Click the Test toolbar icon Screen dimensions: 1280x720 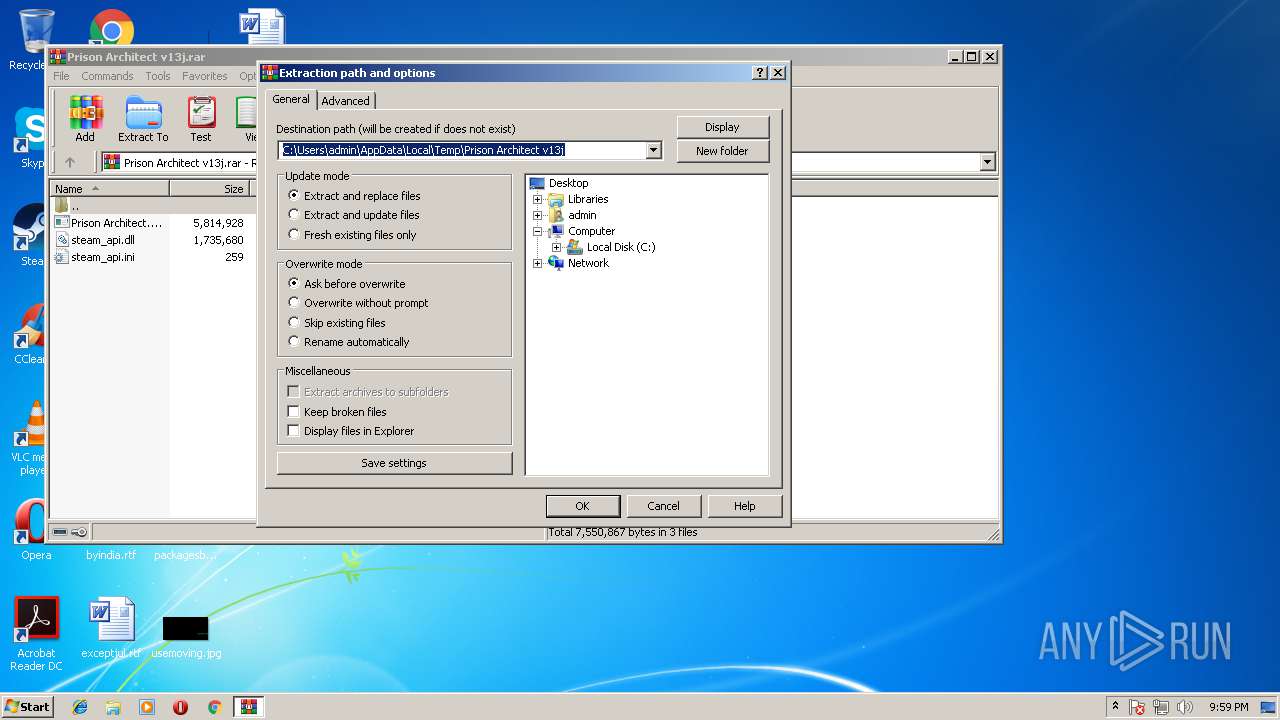[x=201, y=119]
